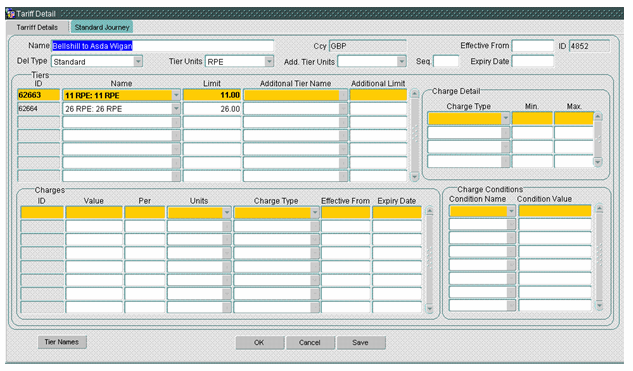
Task: Click the OK button
Action: pyautogui.click(x=260, y=342)
